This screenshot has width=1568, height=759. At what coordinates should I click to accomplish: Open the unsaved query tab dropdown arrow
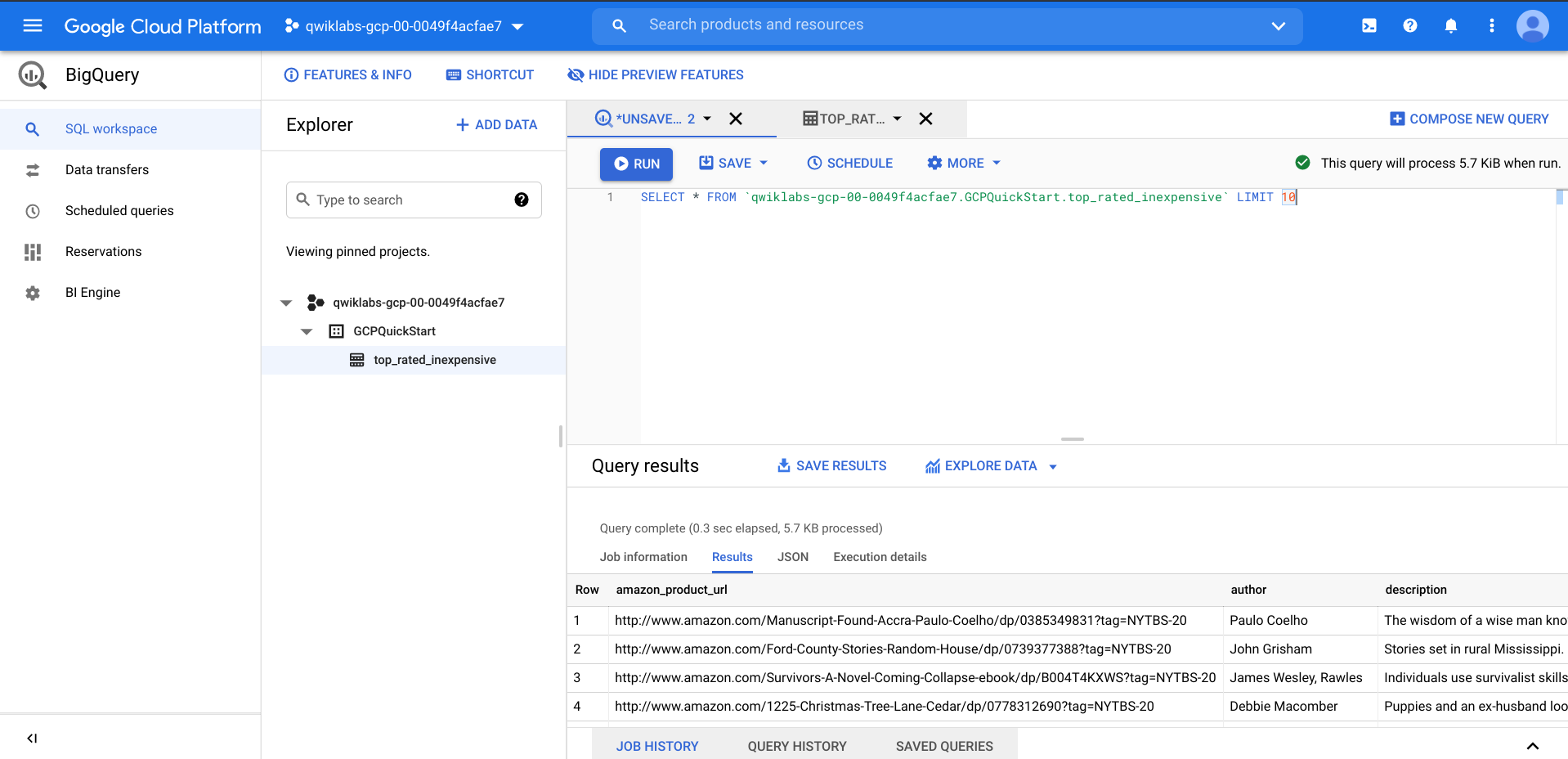click(707, 119)
